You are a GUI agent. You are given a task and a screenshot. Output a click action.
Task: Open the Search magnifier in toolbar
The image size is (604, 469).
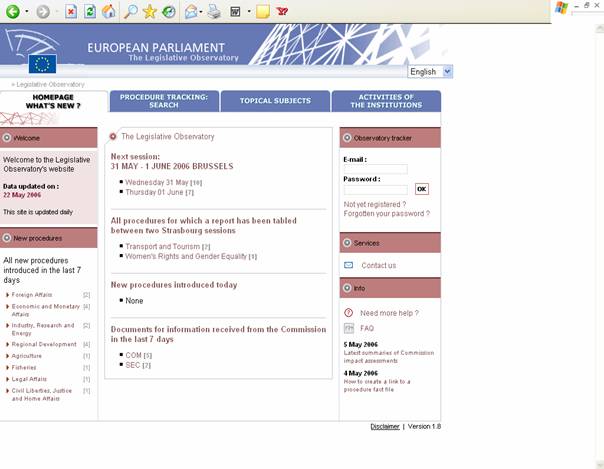pyautogui.click(x=131, y=12)
